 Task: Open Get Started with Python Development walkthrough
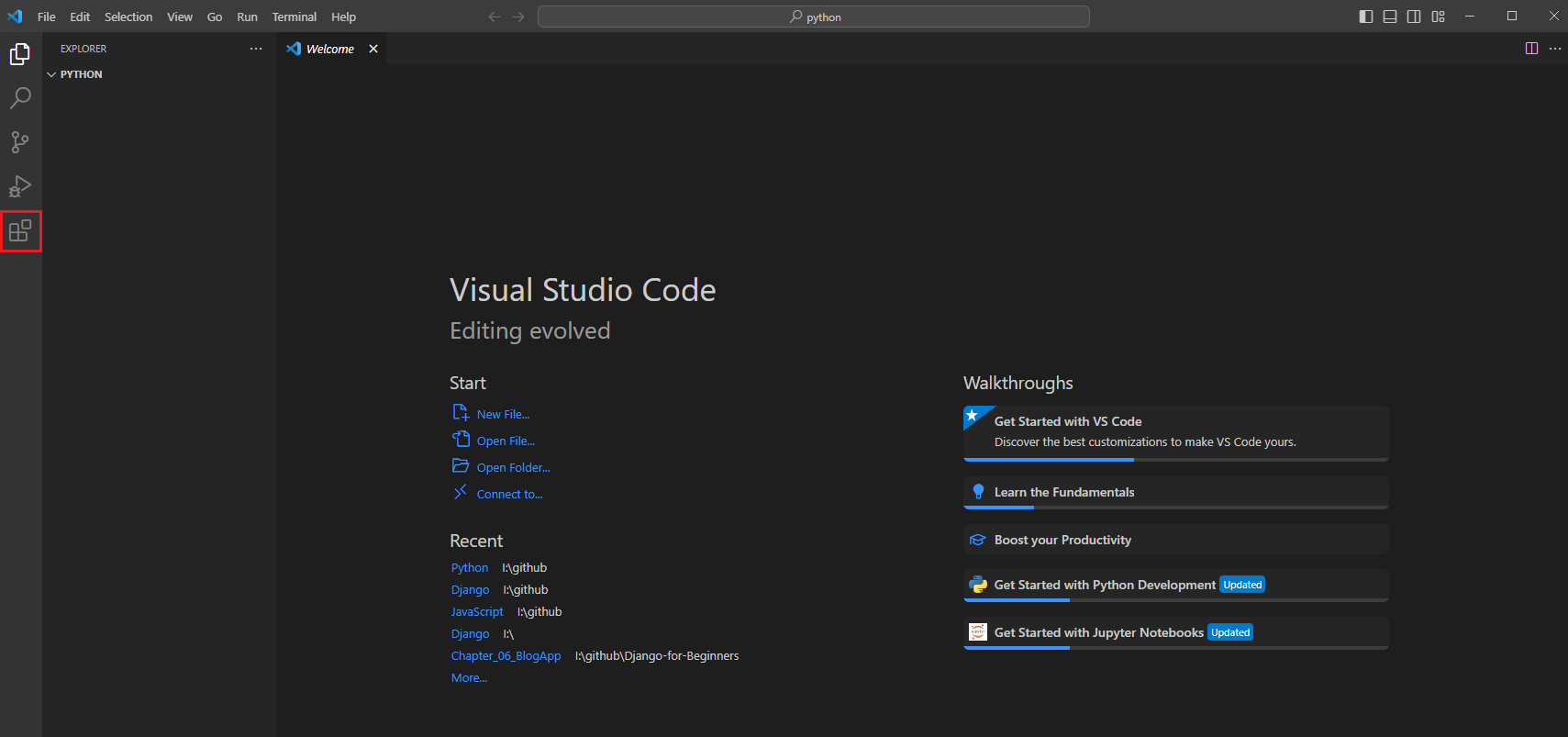point(1176,586)
